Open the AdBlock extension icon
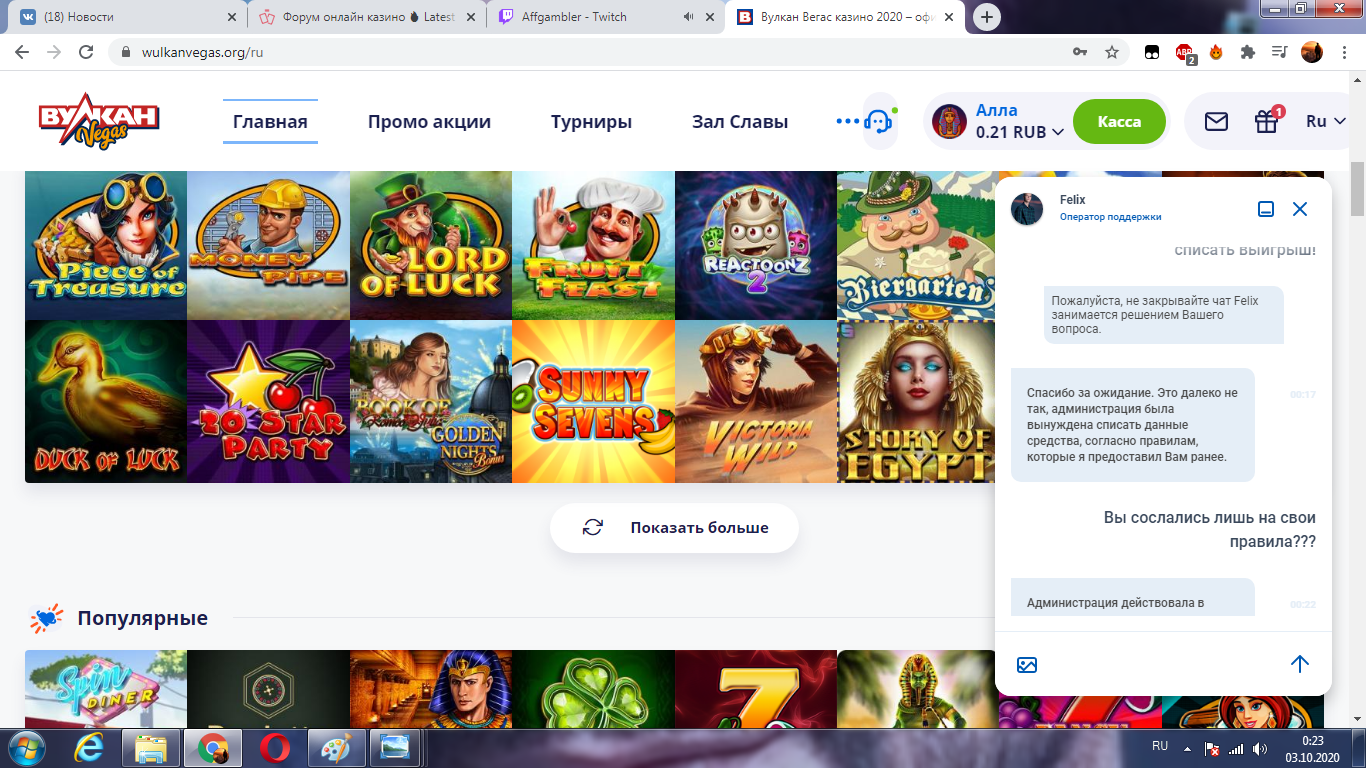Viewport: 1366px width, 768px height. point(1184,53)
